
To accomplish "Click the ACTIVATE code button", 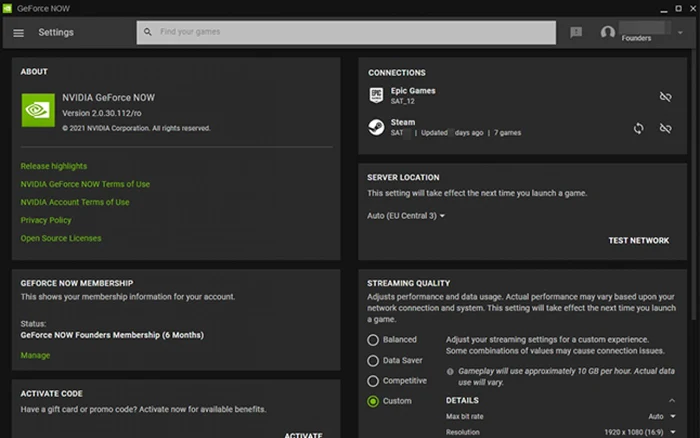I will [x=303, y=434].
